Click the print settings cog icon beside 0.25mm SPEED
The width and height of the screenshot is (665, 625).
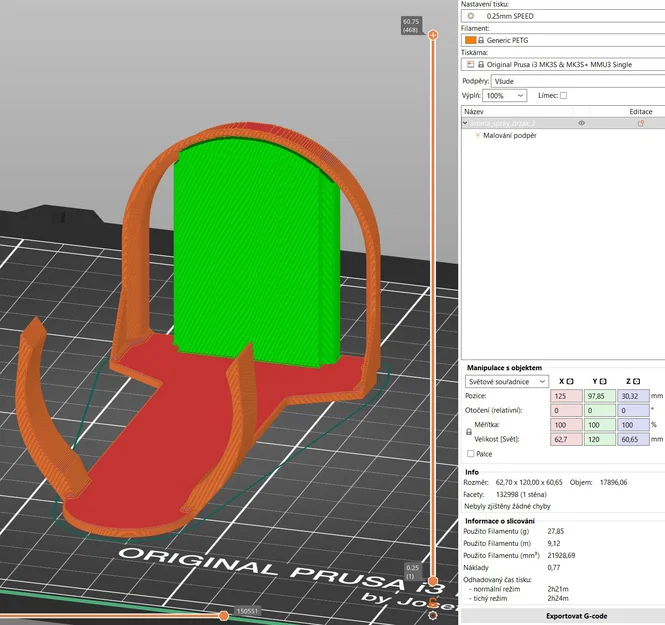pos(471,16)
